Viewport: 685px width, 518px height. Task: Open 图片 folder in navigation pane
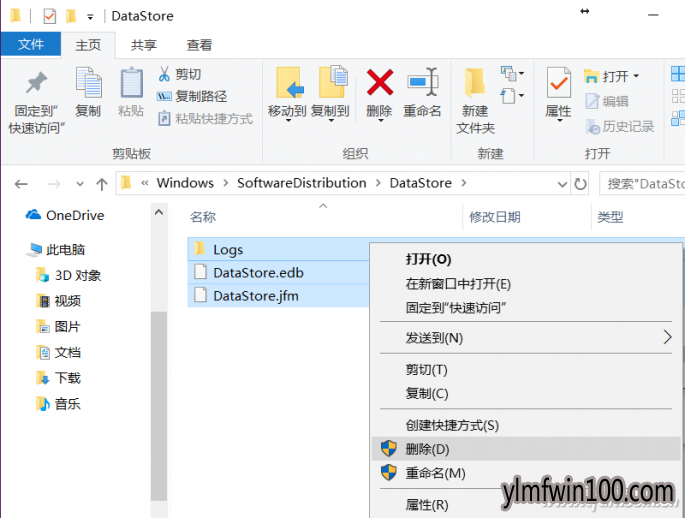click(58, 327)
